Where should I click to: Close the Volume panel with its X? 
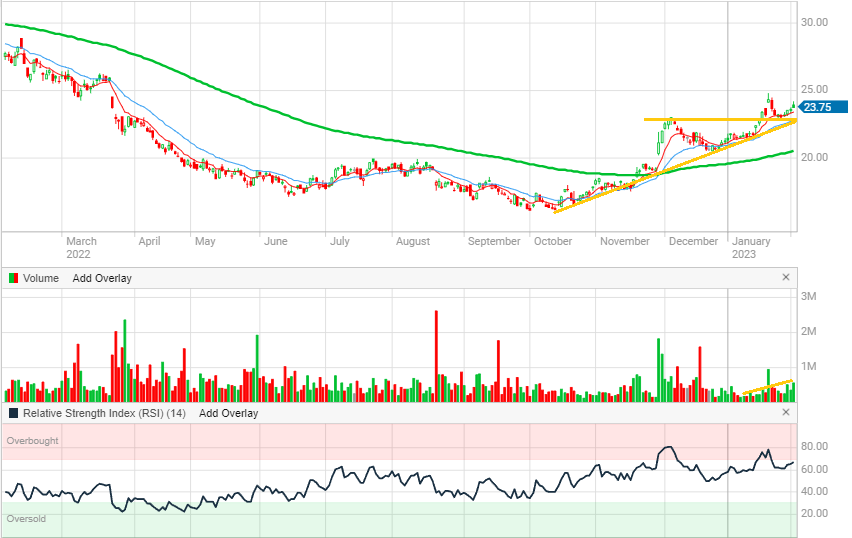(x=786, y=277)
